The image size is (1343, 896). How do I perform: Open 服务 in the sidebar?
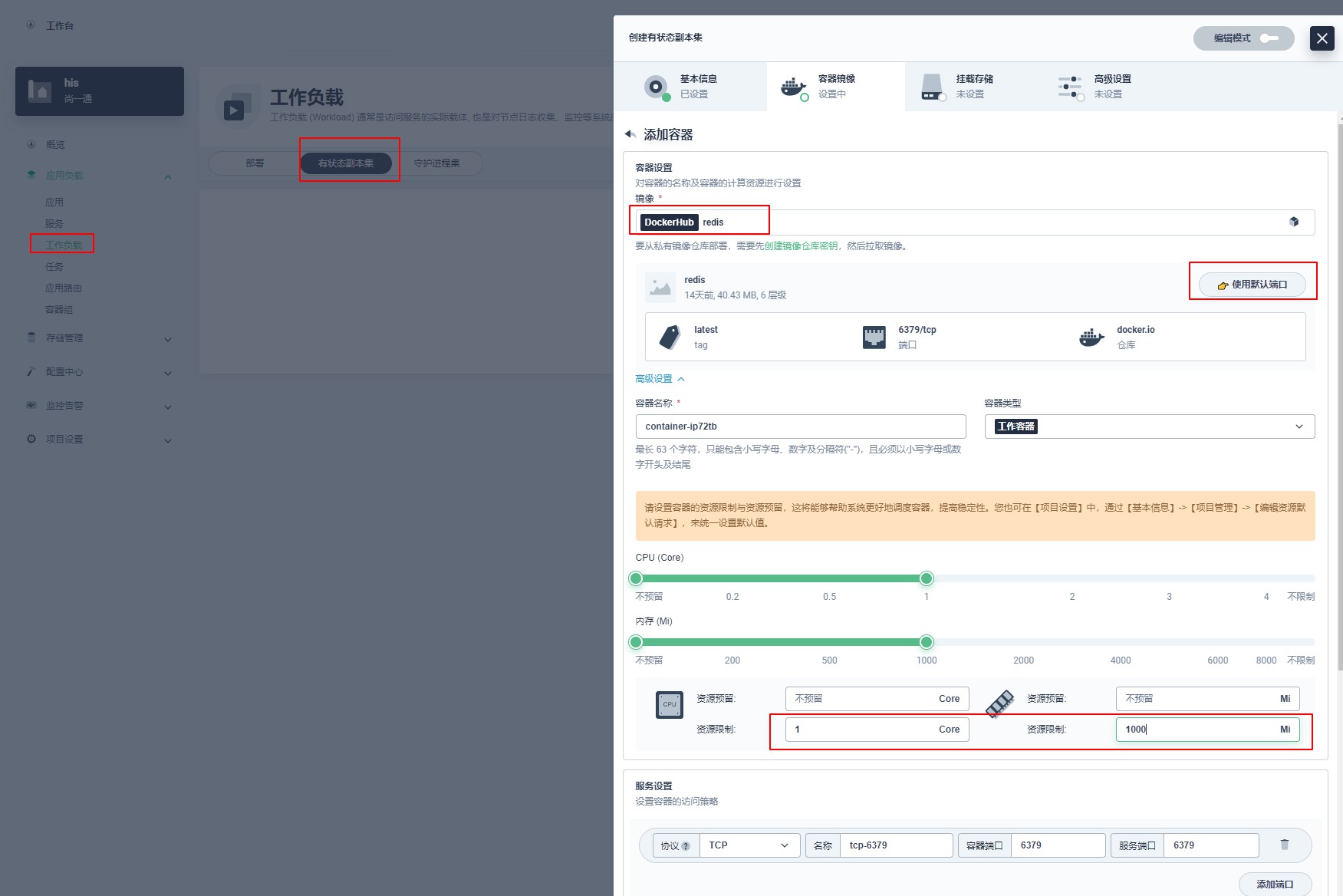(x=54, y=224)
